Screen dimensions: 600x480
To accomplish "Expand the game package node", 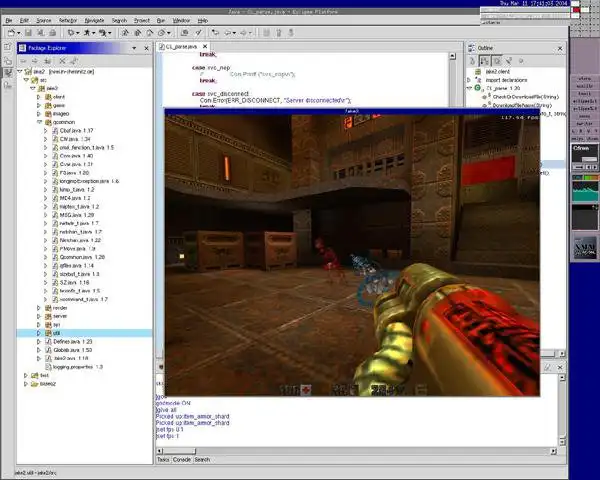I will pos(38,105).
